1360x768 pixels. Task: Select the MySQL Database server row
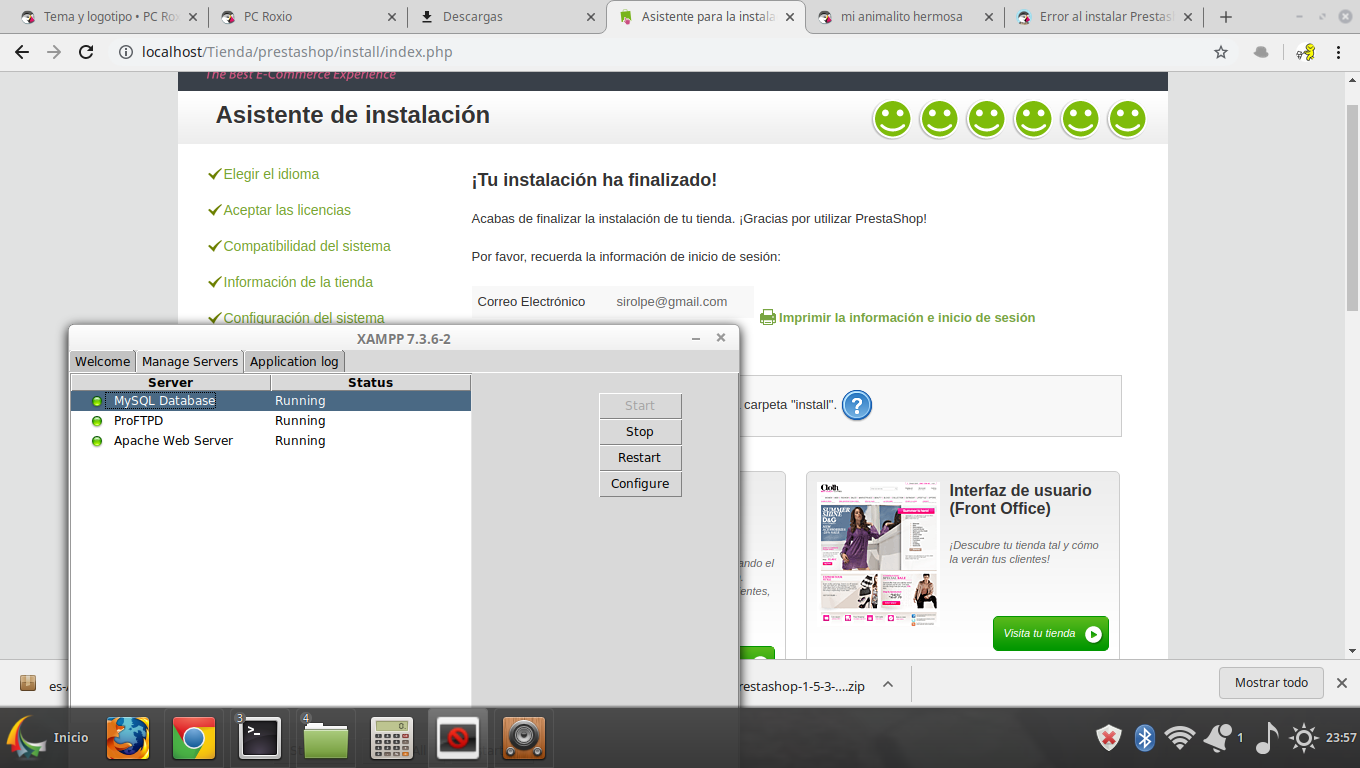pos(271,401)
